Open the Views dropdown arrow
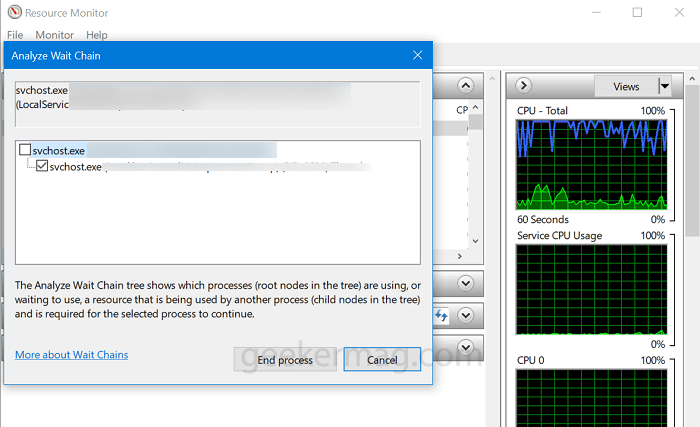The image size is (700, 427). coord(665,86)
